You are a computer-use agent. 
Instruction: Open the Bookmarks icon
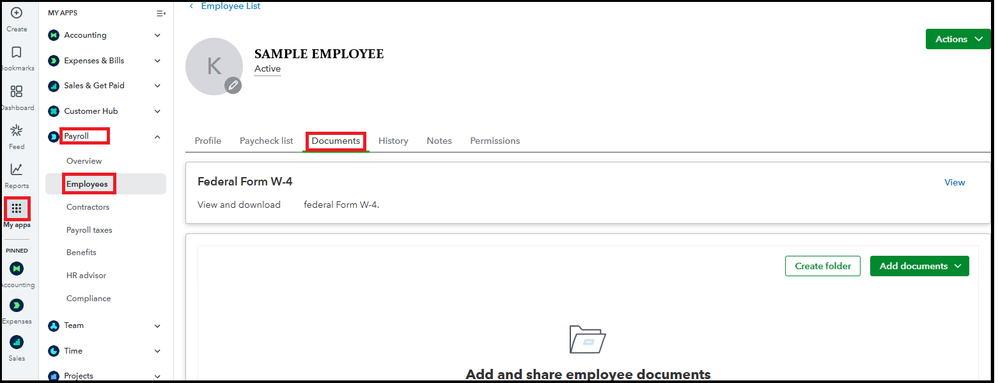[x=17, y=52]
